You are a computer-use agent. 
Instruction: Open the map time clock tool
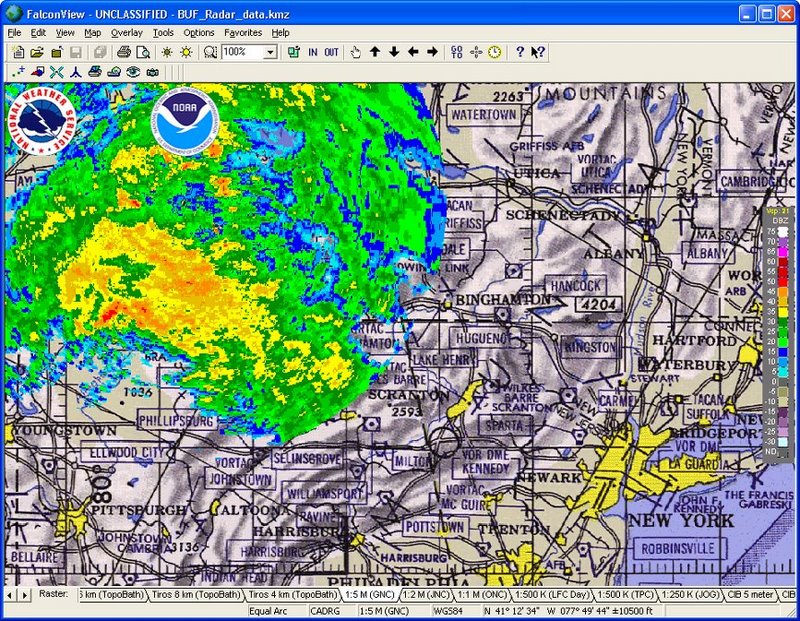(x=492, y=51)
